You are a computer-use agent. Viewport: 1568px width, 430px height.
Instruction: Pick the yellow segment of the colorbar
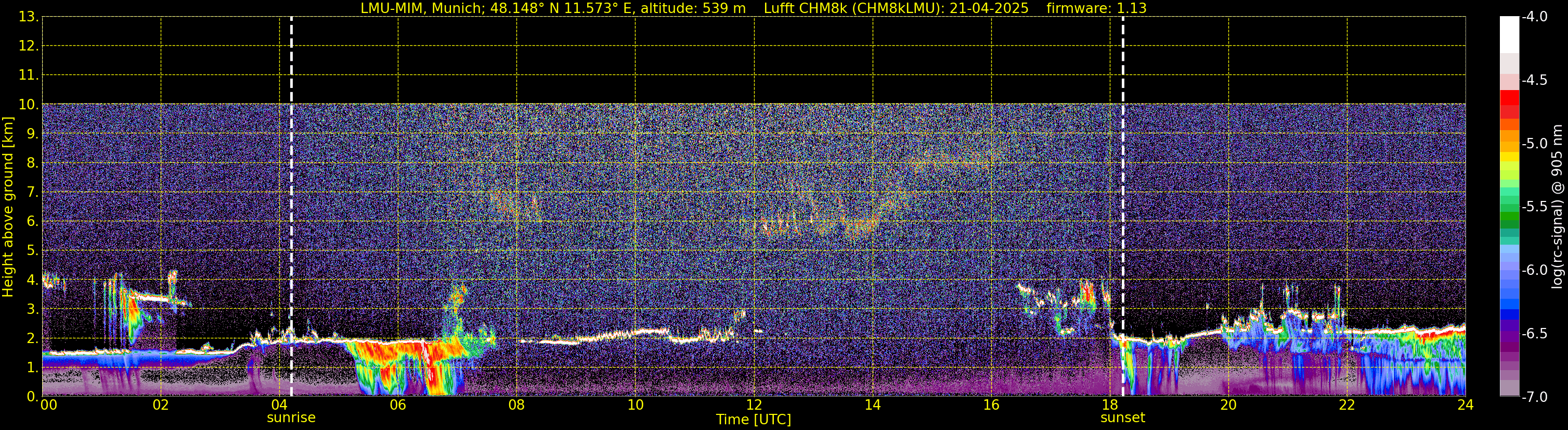tap(1509, 157)
